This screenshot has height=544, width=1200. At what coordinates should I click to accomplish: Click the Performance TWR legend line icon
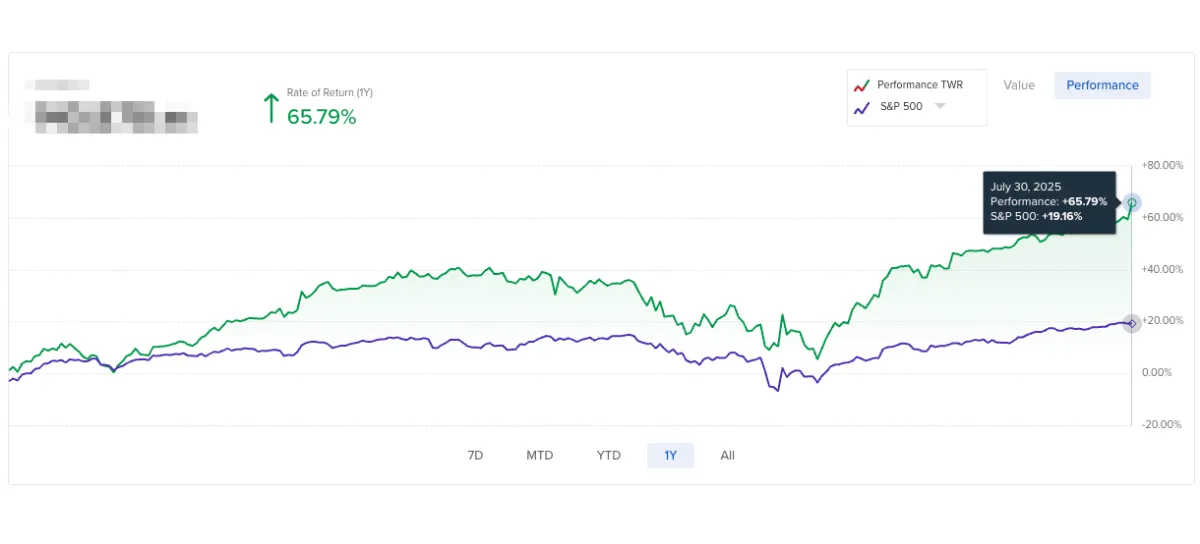pyautogui.click(x=863, y=86)
